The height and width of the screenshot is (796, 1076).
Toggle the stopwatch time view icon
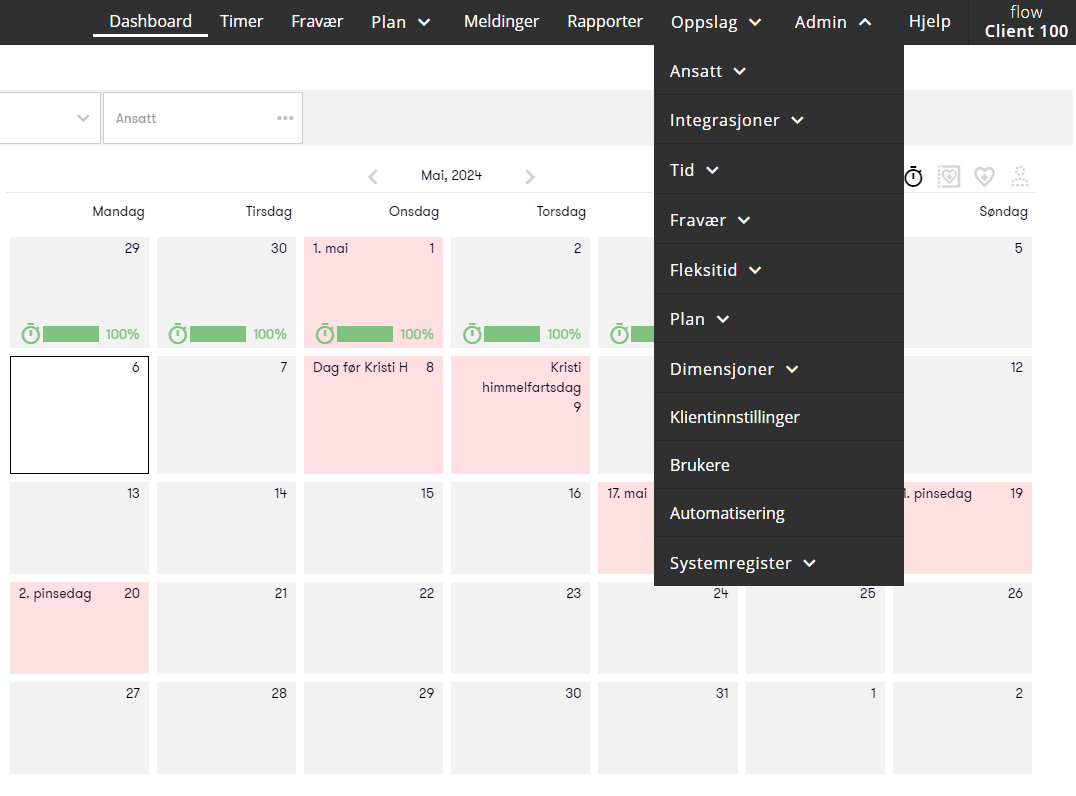pyautogui.click(x=913, y=177)
